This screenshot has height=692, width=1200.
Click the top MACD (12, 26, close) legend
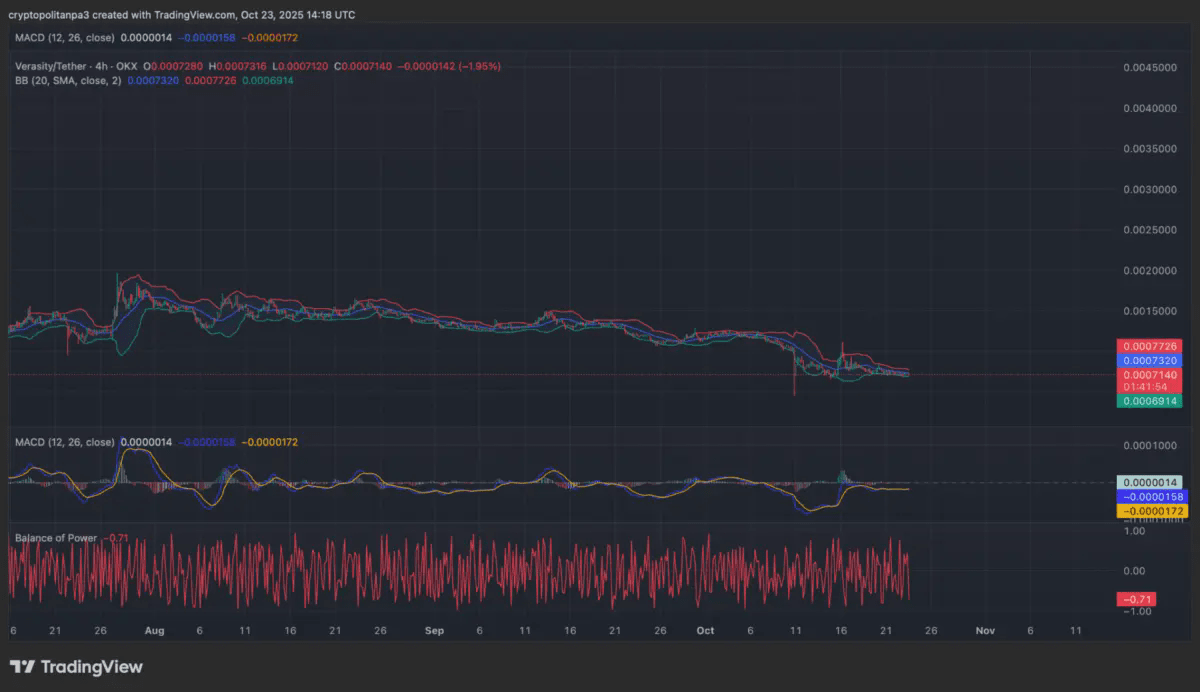[x=64, y=37]
